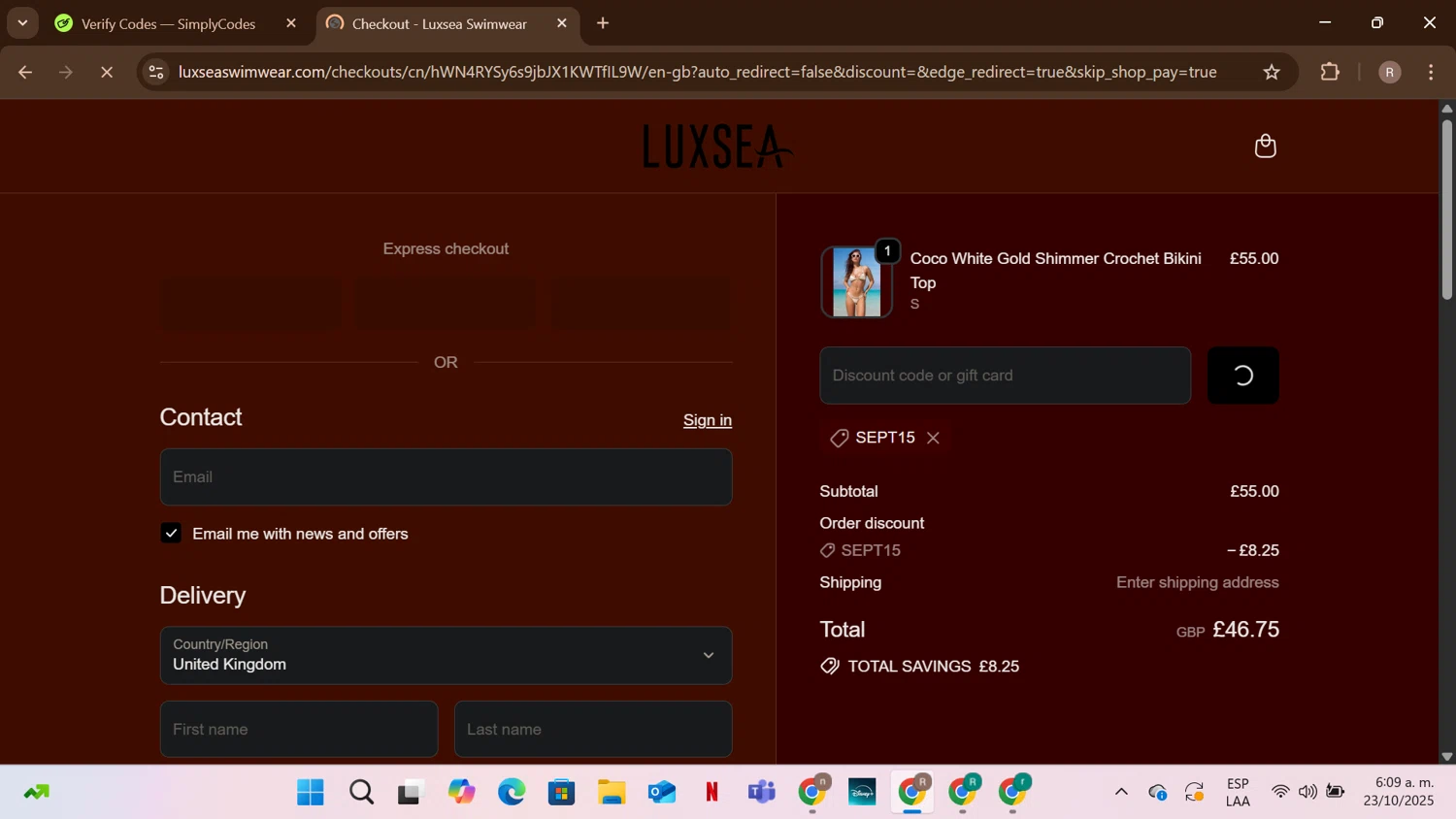Open the shopping bag cart icon
This screenshot has width=1456, height=819.
(1265, 146)
